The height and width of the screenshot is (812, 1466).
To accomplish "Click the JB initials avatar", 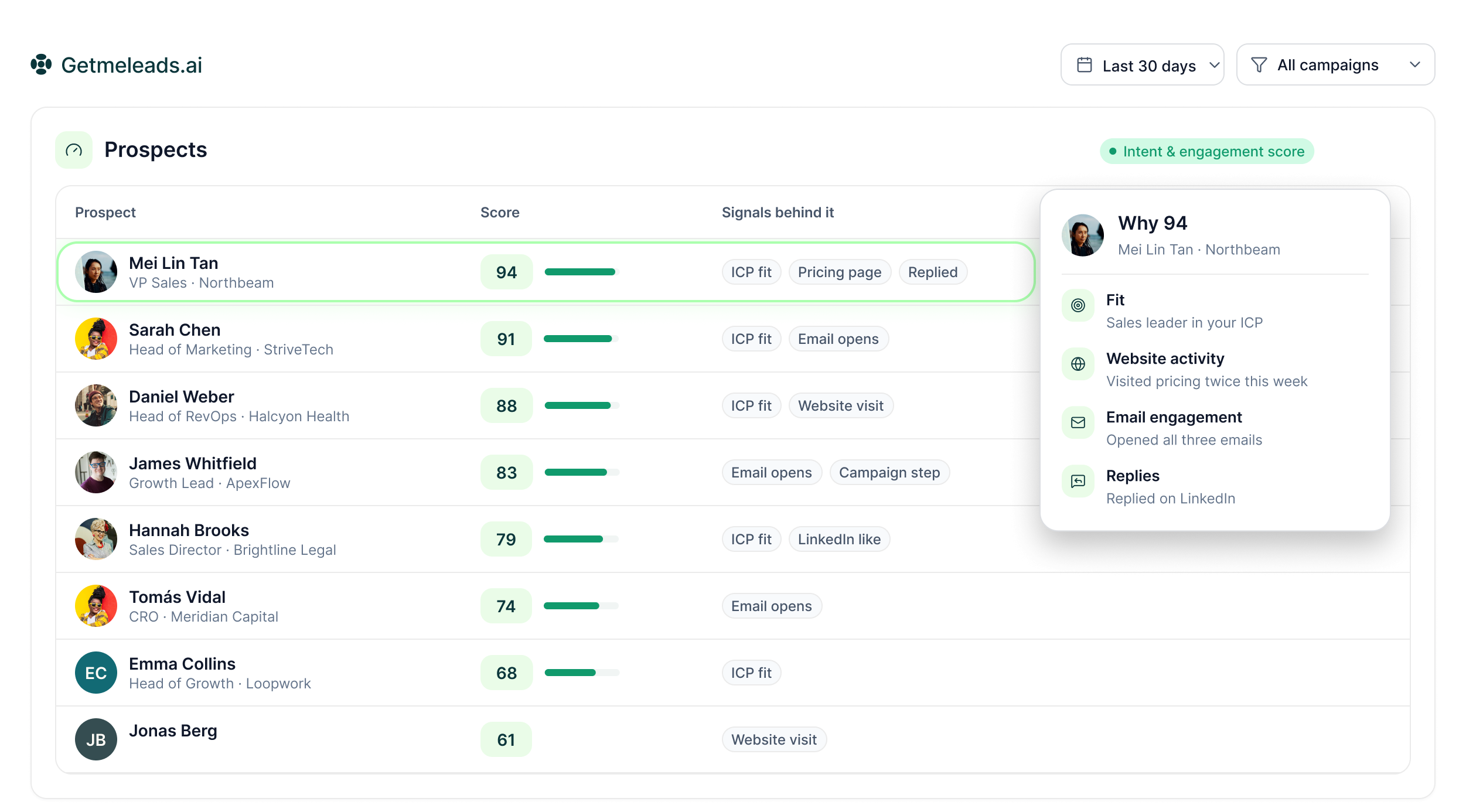I will pyautogui.click(x=96, y=739).
